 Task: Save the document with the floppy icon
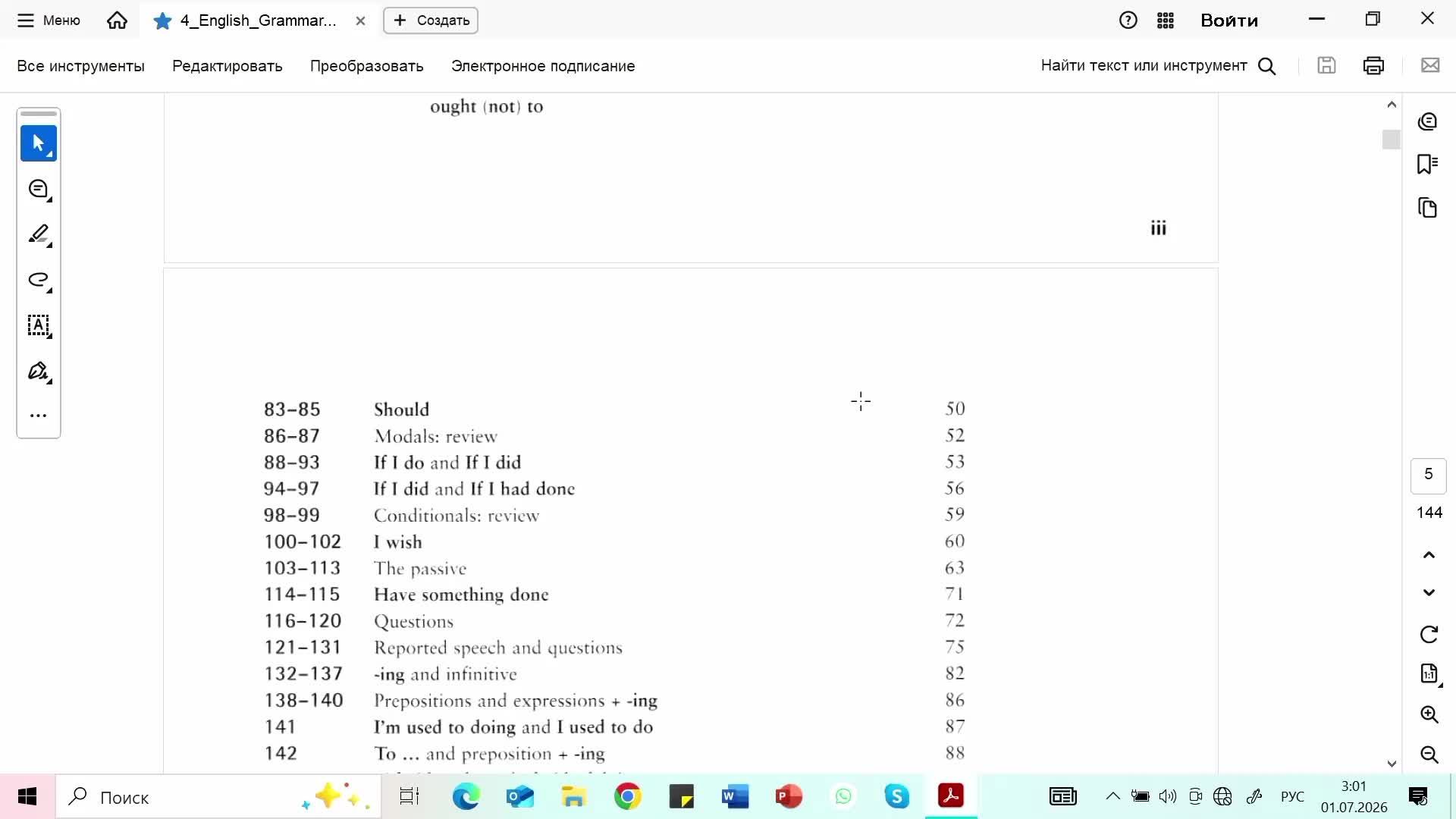[1326, 66]
